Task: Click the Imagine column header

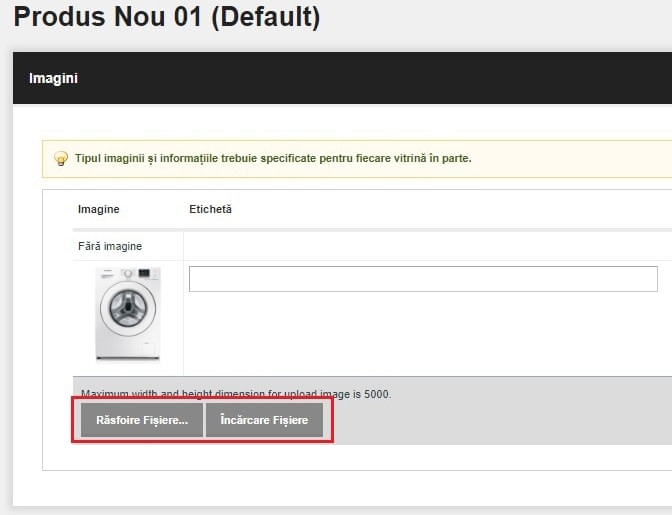Action: click(99, 209)
